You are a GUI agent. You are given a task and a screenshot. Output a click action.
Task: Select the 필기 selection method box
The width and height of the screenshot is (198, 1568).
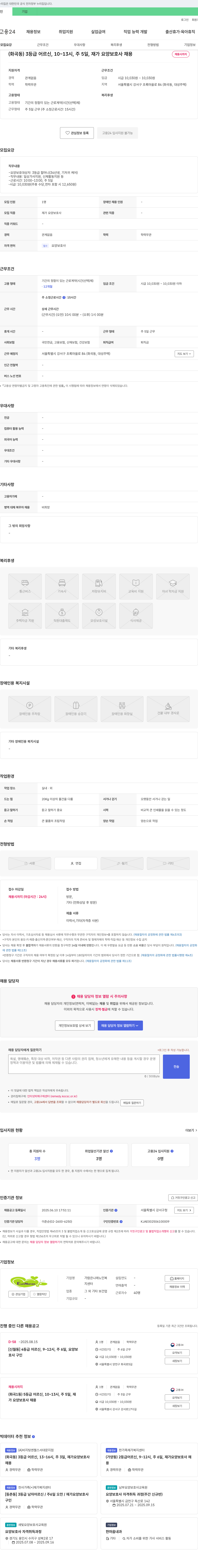pyautogui.click(x=122, y=863)
